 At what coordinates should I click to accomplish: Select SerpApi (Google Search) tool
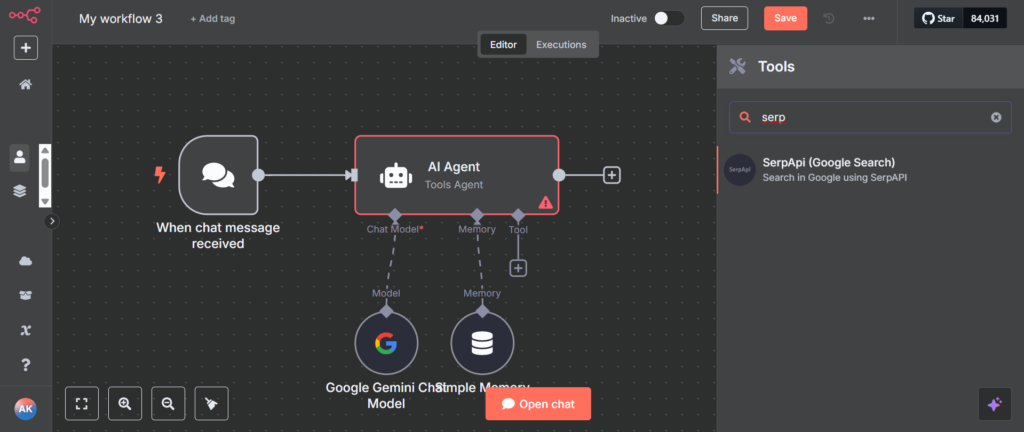coord(870,170)
